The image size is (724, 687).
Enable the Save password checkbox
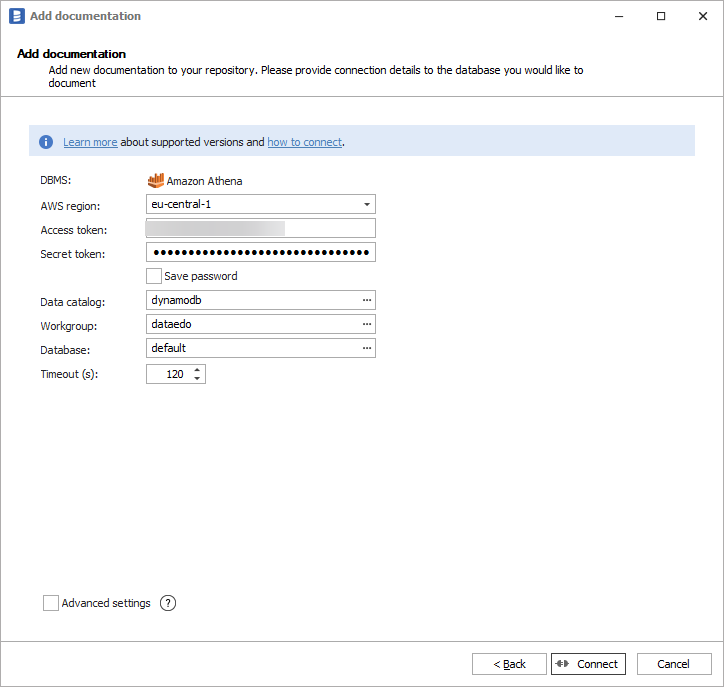154,276
